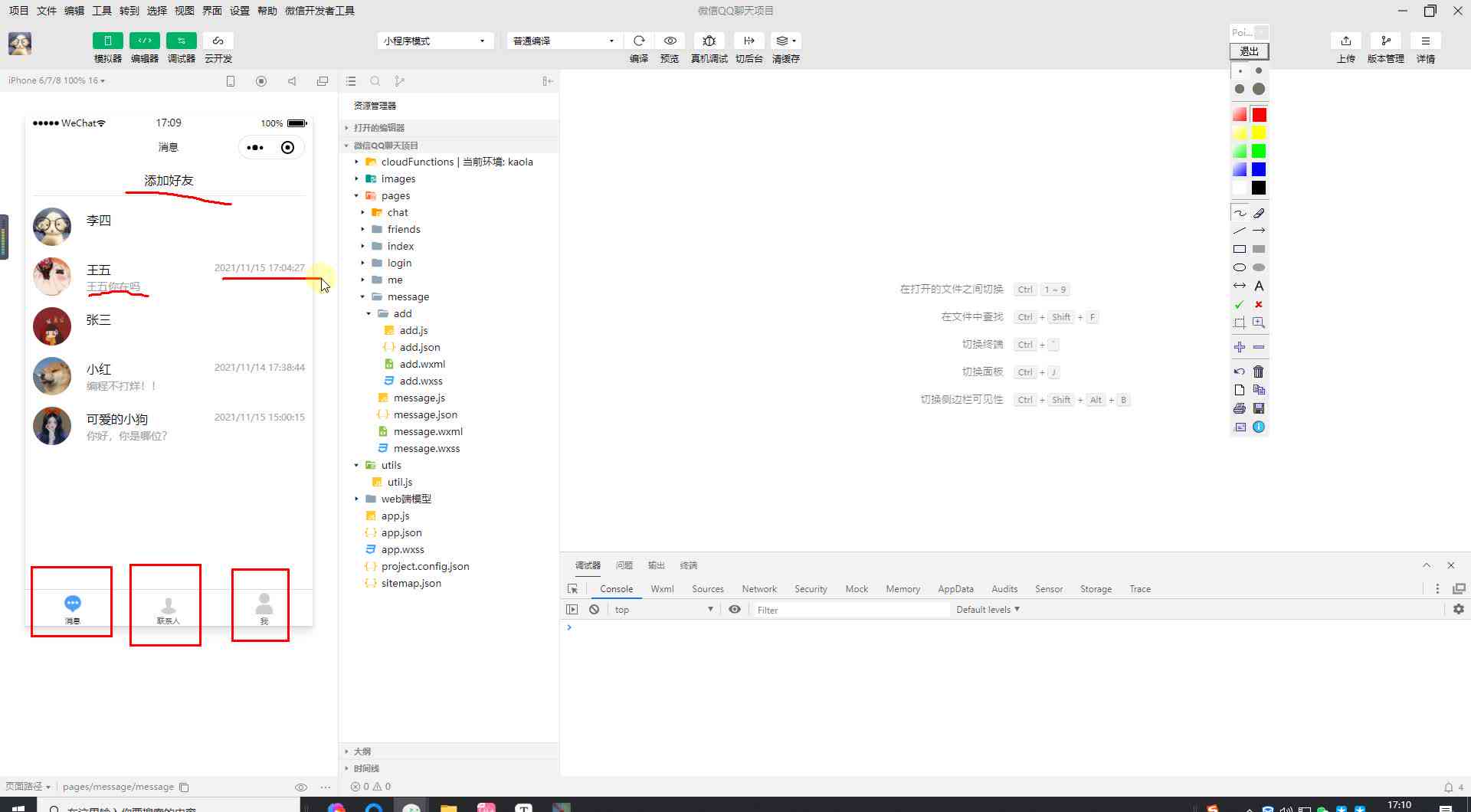The image size is (1471, 812).
Task: Switch to the AppData tab
Action: click(955, 589)
